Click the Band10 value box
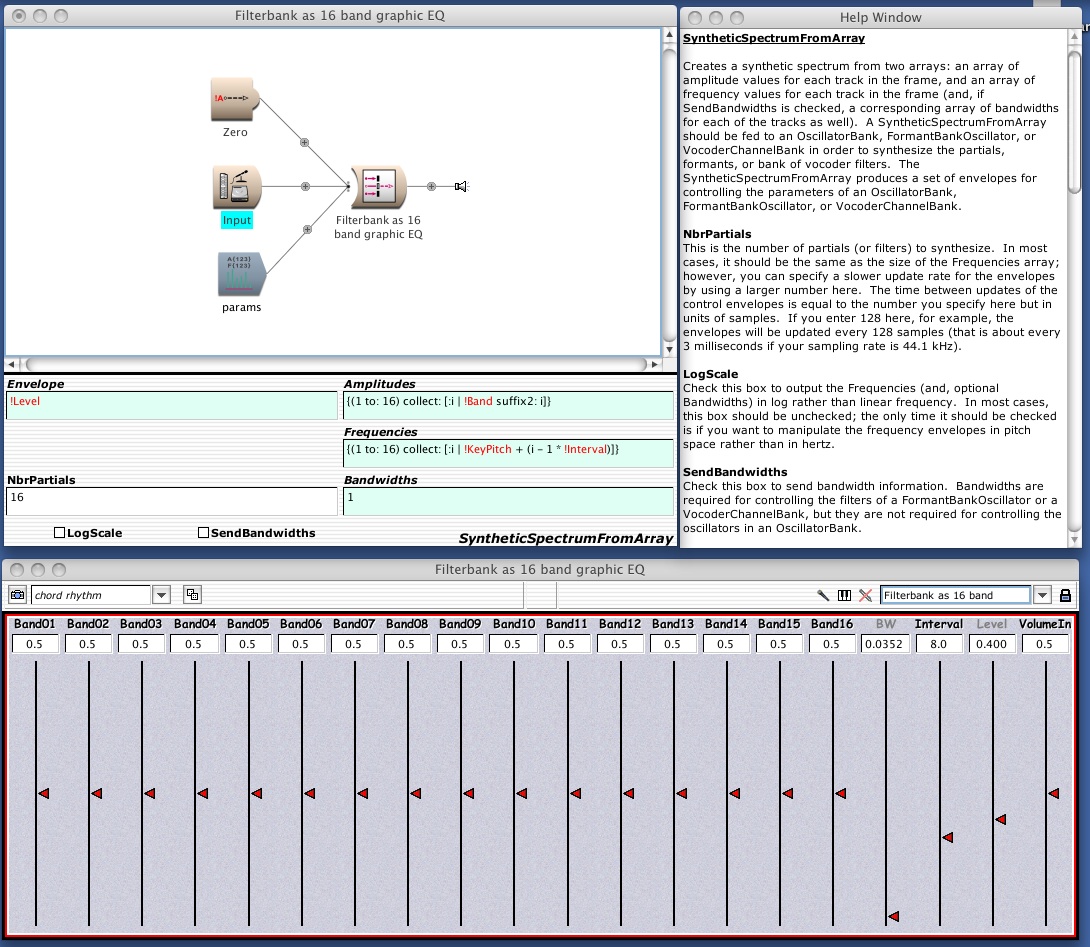The height and width of the screenshot is (947, 1090). [x=513, y=644]
